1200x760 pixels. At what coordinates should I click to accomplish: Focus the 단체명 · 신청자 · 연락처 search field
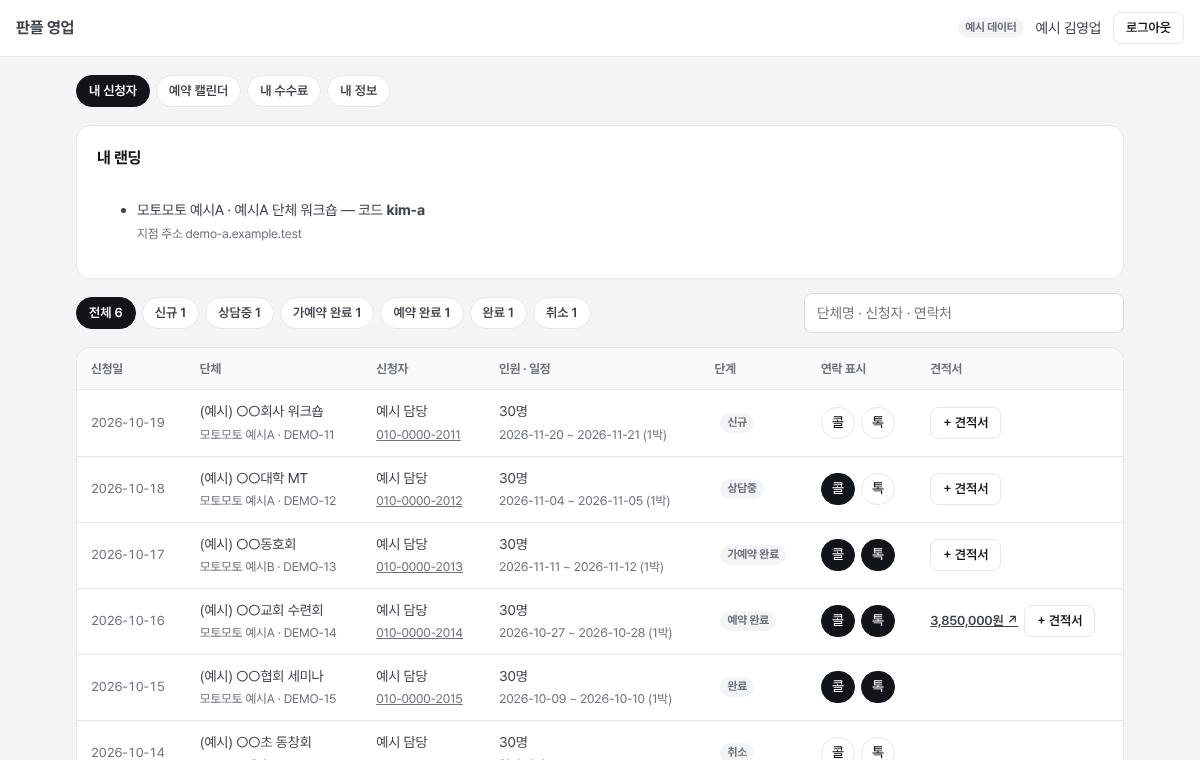coord(964,313)
